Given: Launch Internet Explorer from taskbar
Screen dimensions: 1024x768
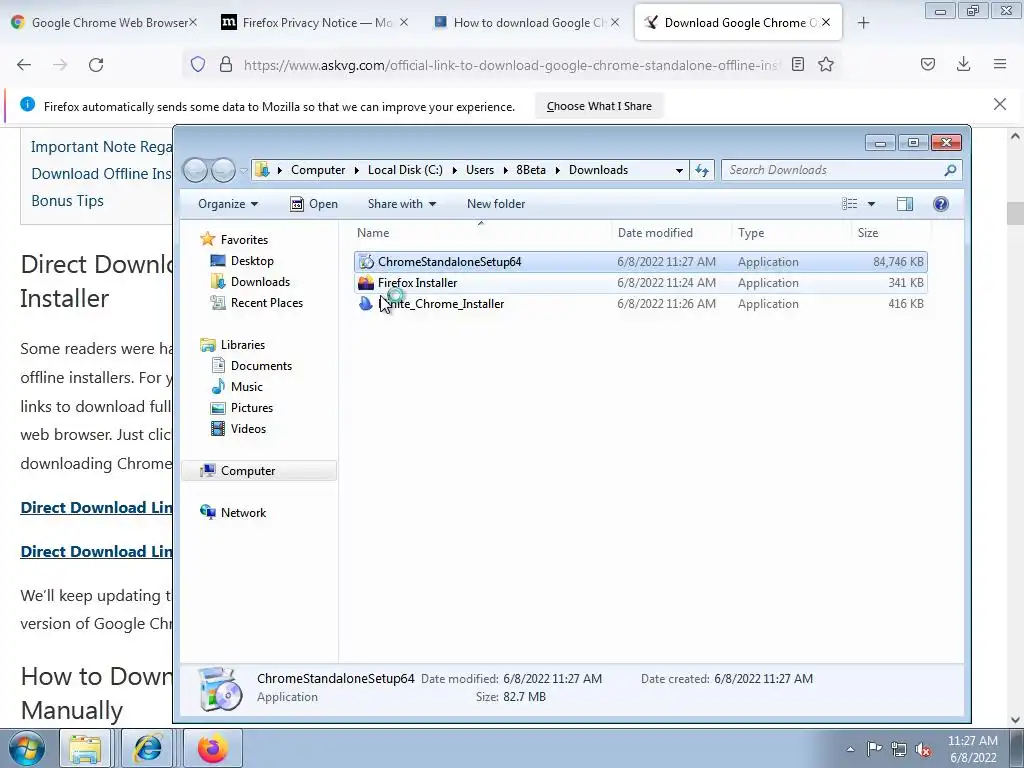Looking at the screenshot, I should coord(148,748).
